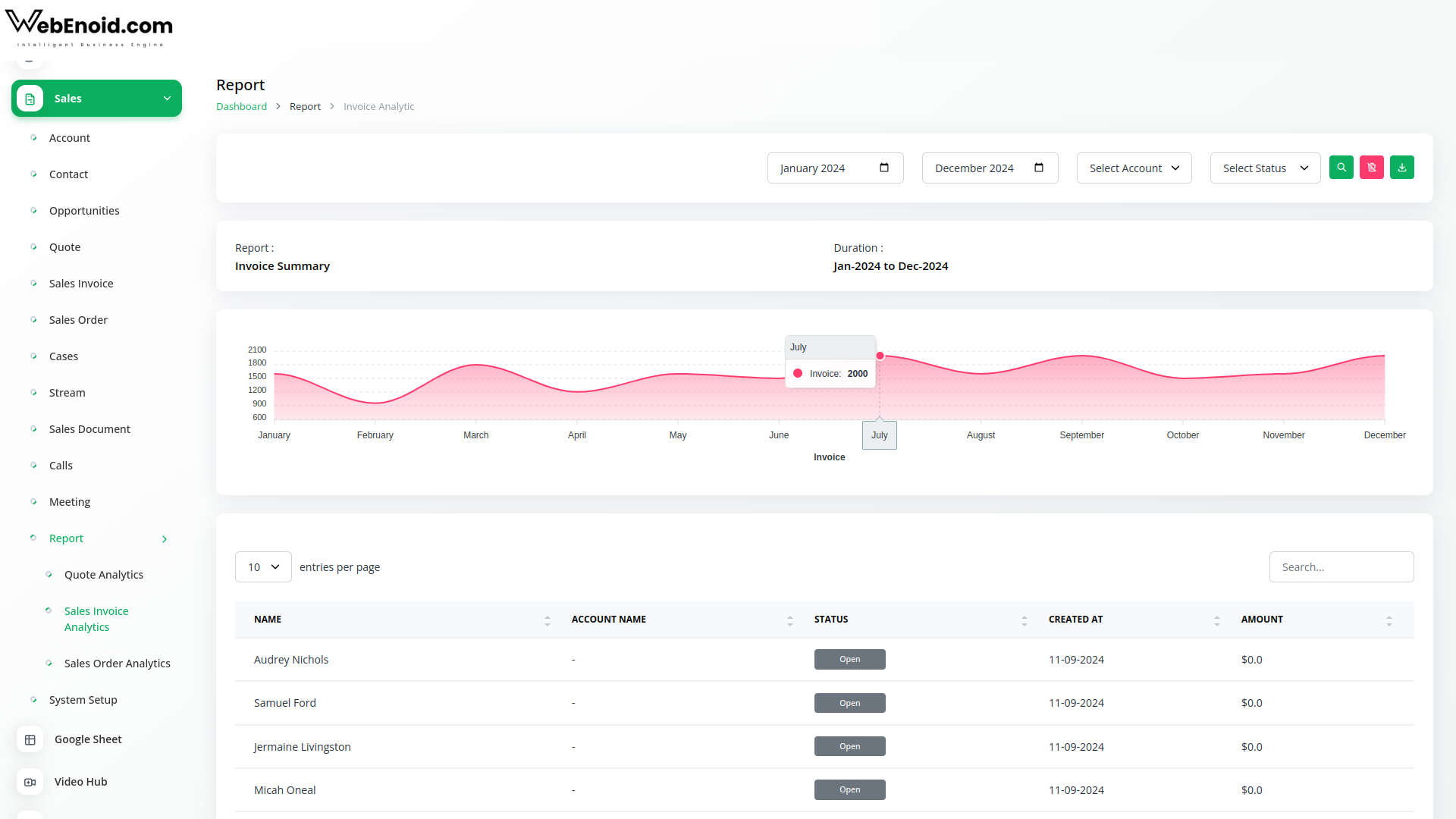Click the Video Hub camera icon
This screenshot has height=819, width=1456.
tap(30, 782)
